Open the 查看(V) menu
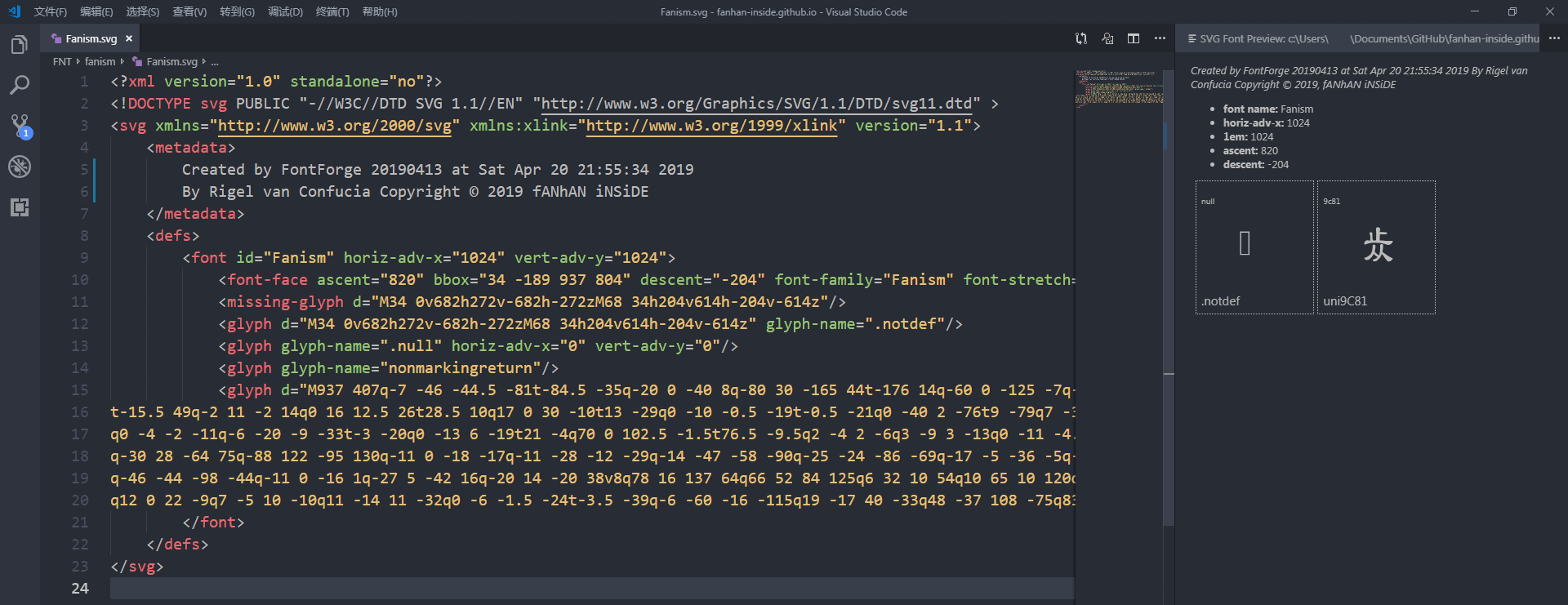Screen dimensions: 1568x605 click(x=189, y=11)
